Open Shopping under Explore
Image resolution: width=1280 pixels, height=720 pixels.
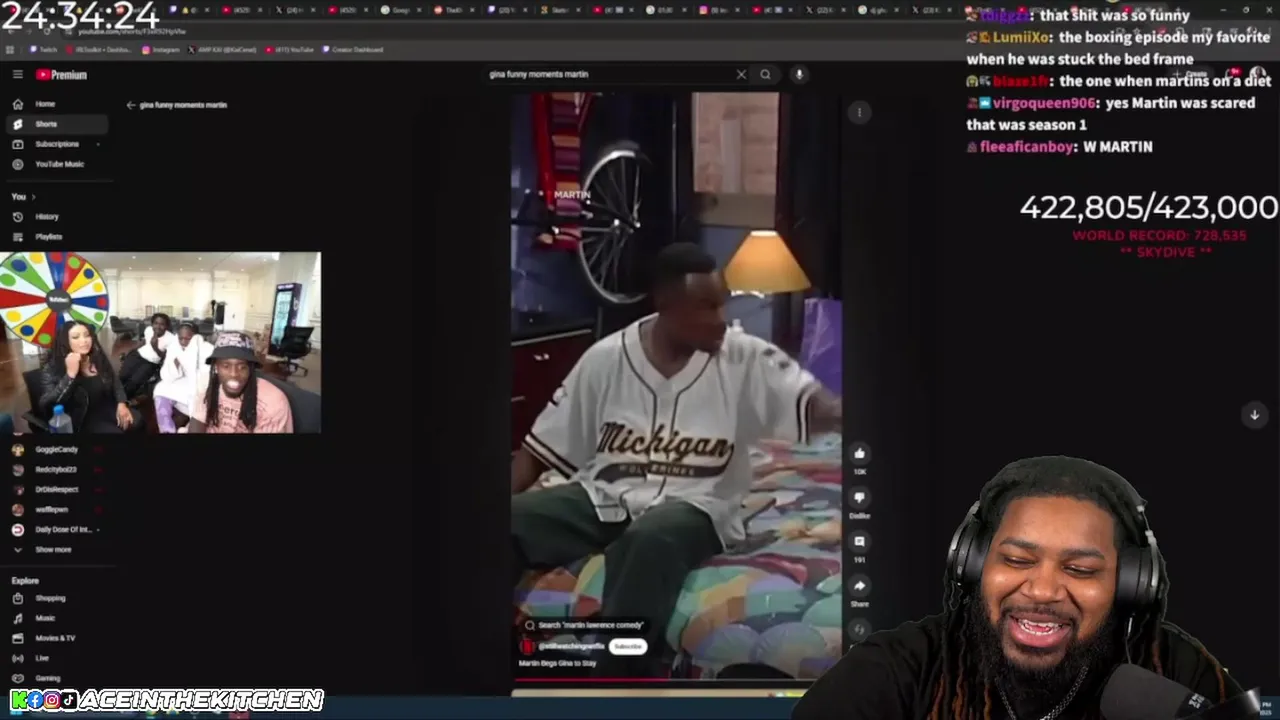pos(50,598)
